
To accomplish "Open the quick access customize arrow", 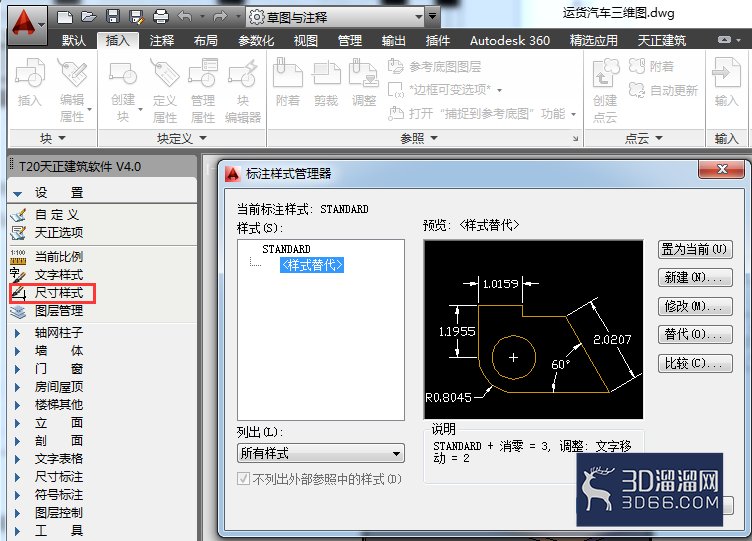I will [433, 17].
